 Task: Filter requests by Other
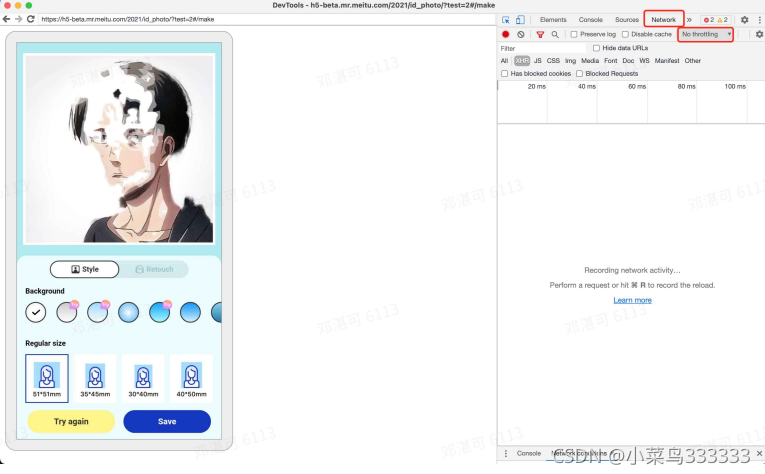click(x=692, y=60)
